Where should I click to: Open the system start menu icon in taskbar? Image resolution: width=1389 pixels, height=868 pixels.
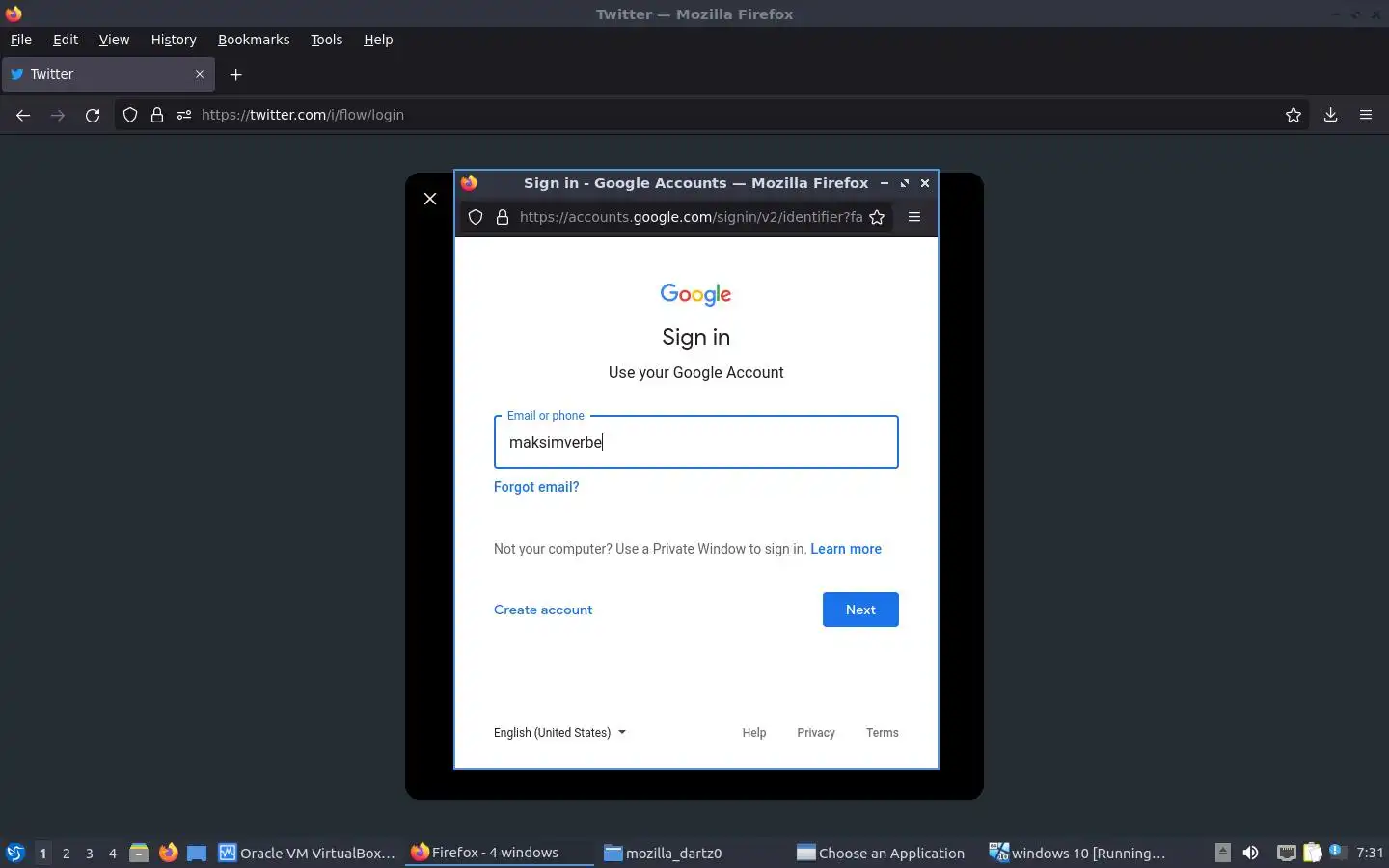click(x=14, y=853)
